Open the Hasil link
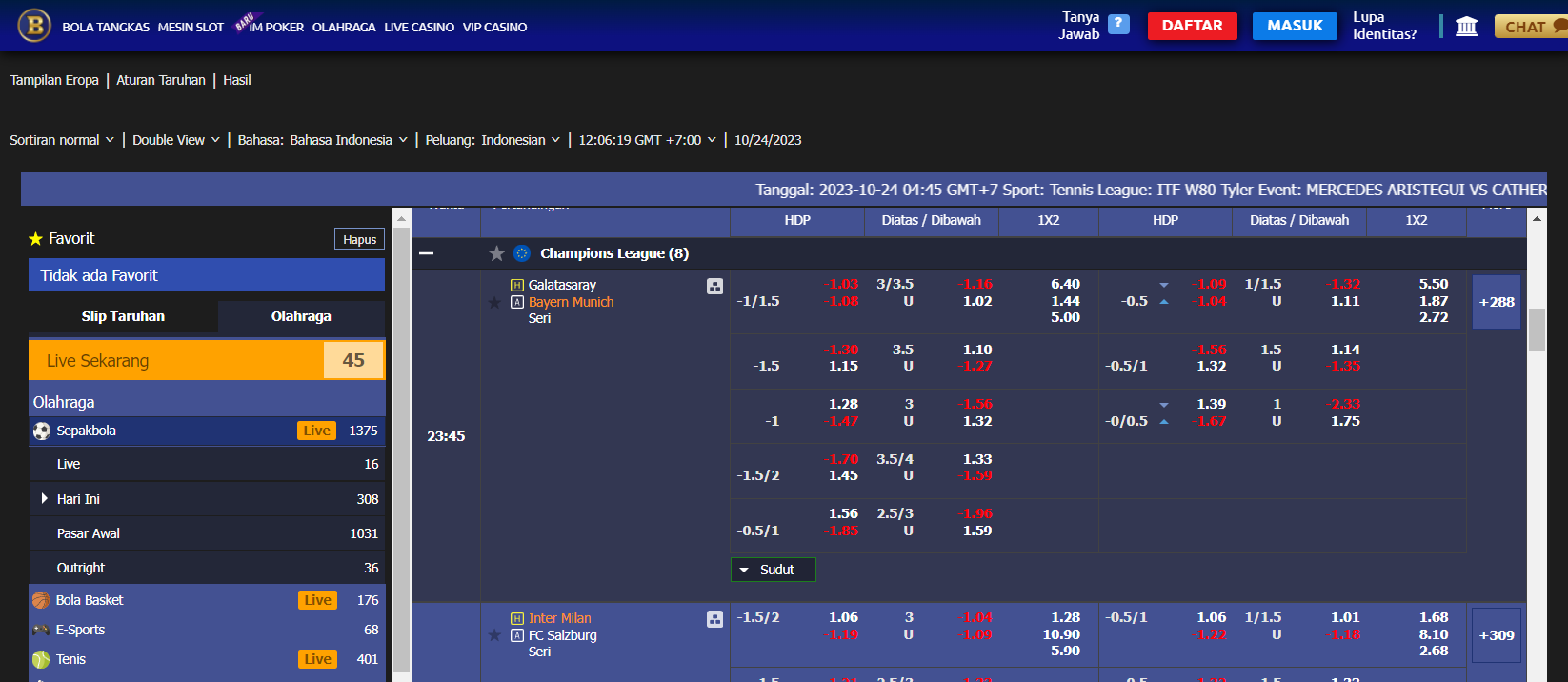Image resolution: width=1568 pixels, height=682 pixels. (237, 80)
